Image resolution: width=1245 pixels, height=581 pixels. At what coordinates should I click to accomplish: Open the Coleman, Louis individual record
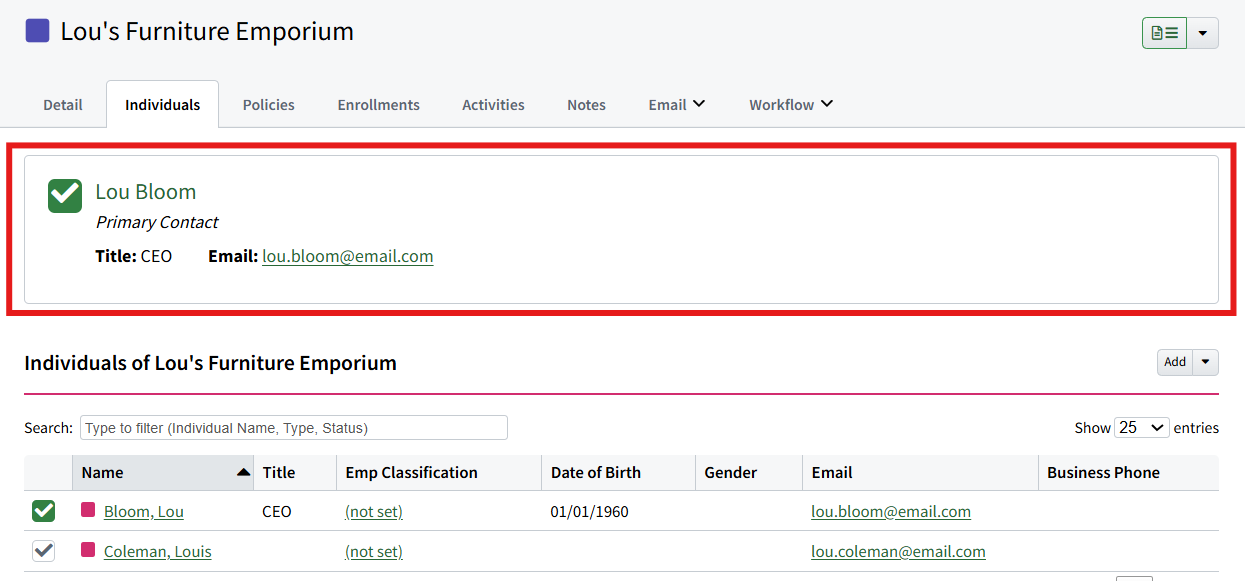coord(158,552)
